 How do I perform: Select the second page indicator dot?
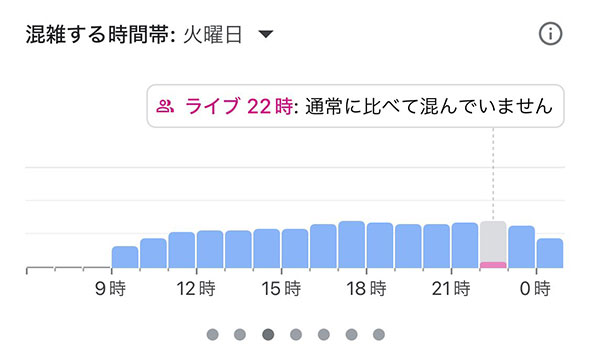(240, 334)
